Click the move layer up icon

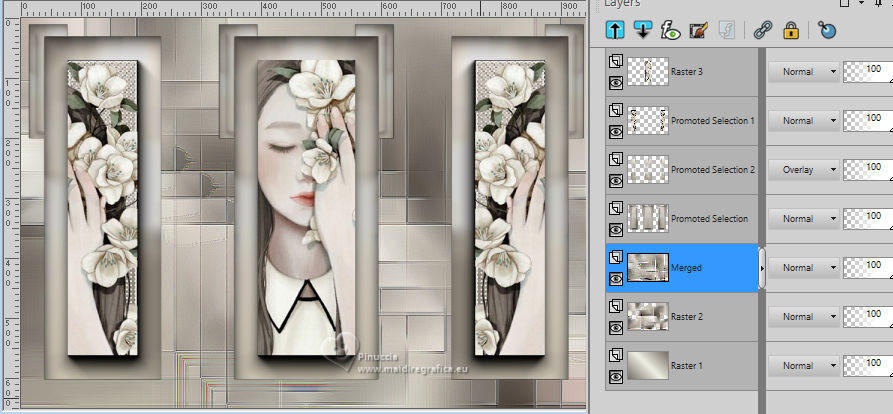(616, 30)
